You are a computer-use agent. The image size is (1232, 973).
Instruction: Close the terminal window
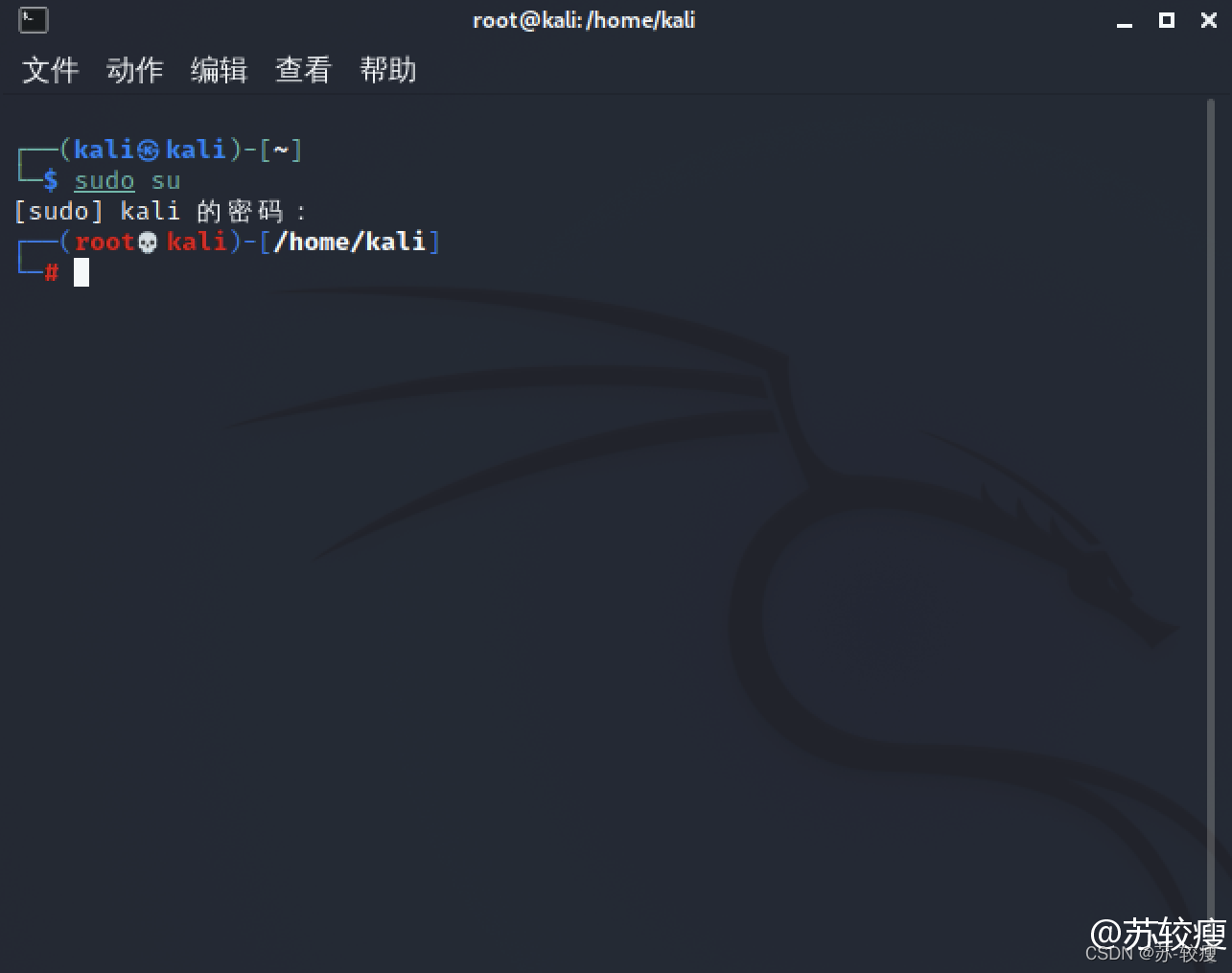(1209, 20)
